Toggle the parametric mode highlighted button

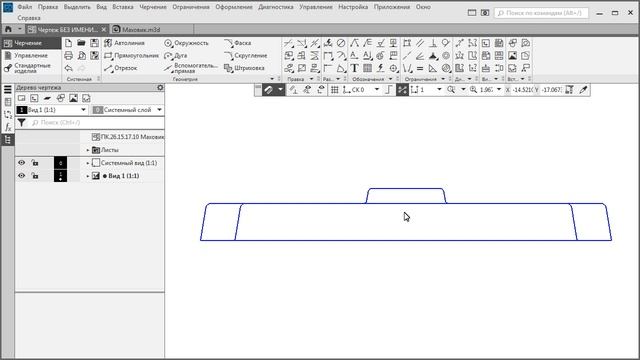(x=402, y=90)
